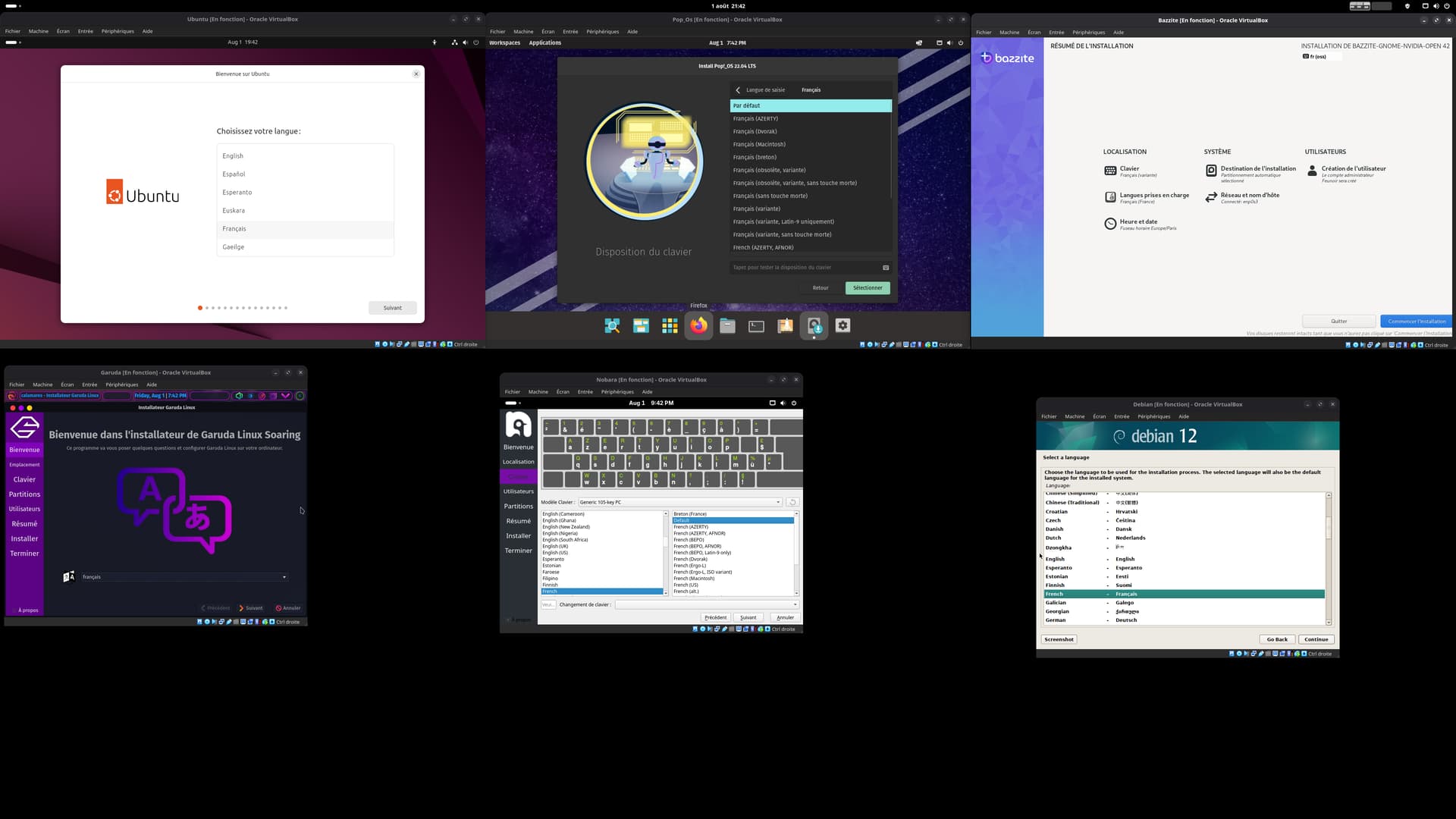Launch the terminal from the Pop!_OS dock
Screen dimensions: 1456x819
(x=756, y=326)
